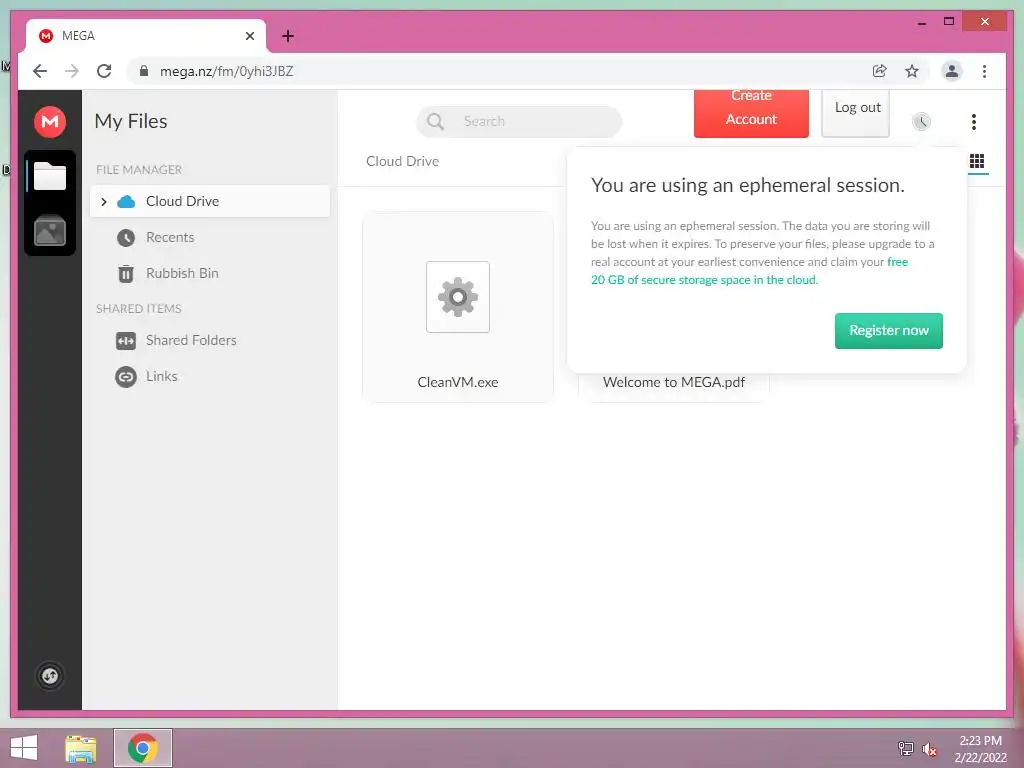
Task: Click the Register now button
Action: click(x=888, y=330)
